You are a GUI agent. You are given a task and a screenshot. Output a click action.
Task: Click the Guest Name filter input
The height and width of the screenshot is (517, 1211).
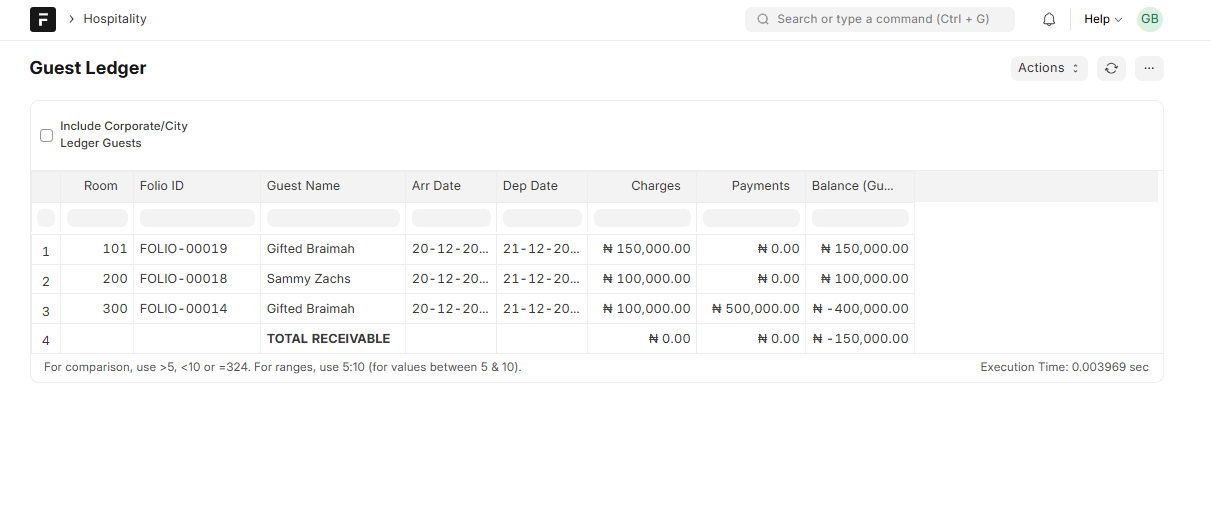point(332,218)
